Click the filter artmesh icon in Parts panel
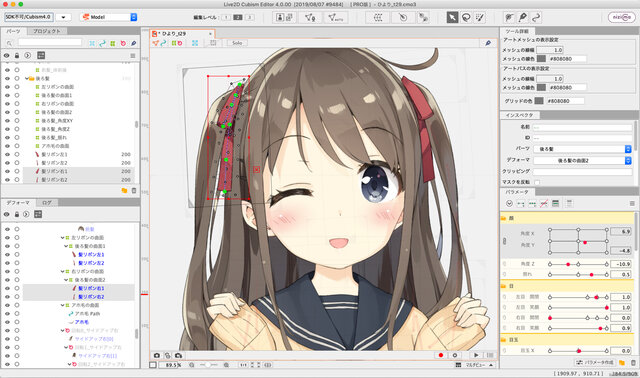 point(92,43)
